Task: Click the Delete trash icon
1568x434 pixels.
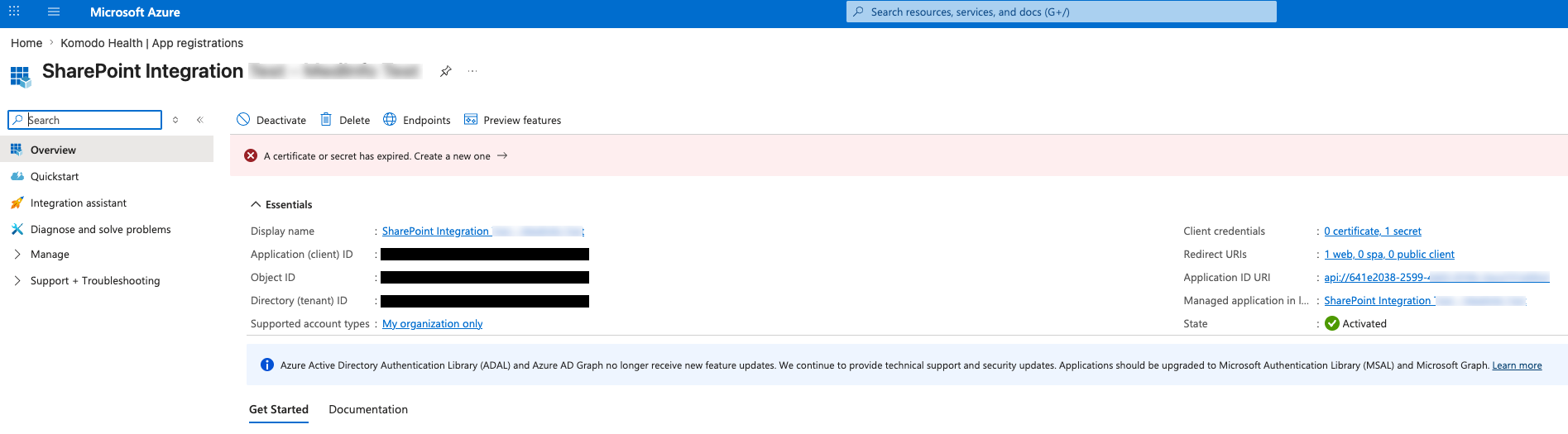Action: coord(326,119)
